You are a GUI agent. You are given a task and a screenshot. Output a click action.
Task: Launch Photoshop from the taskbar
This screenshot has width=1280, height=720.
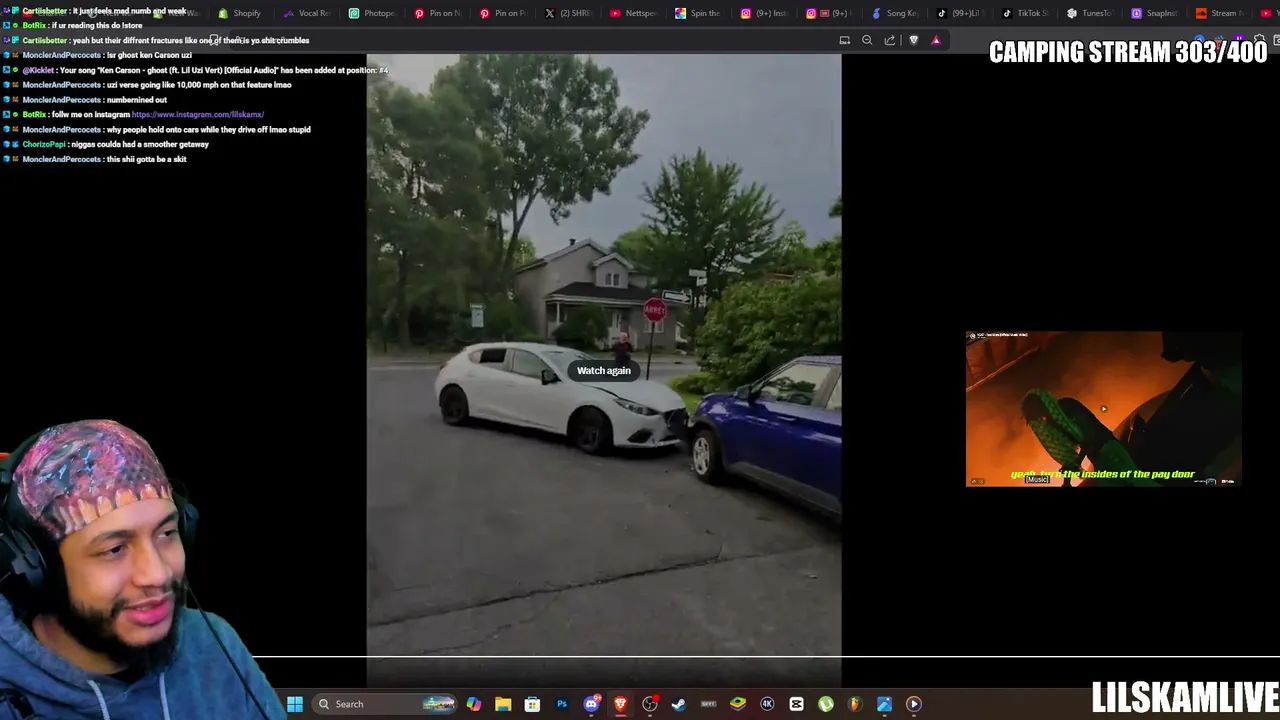tap(562, 704)
